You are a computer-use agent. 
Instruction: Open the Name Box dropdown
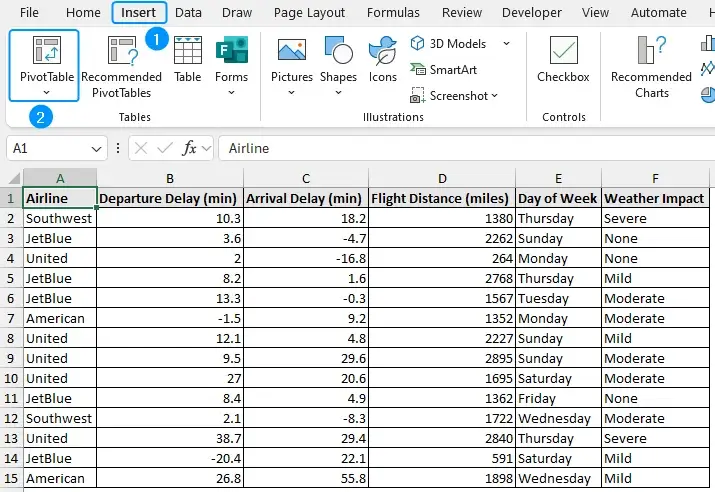(96, 149)
